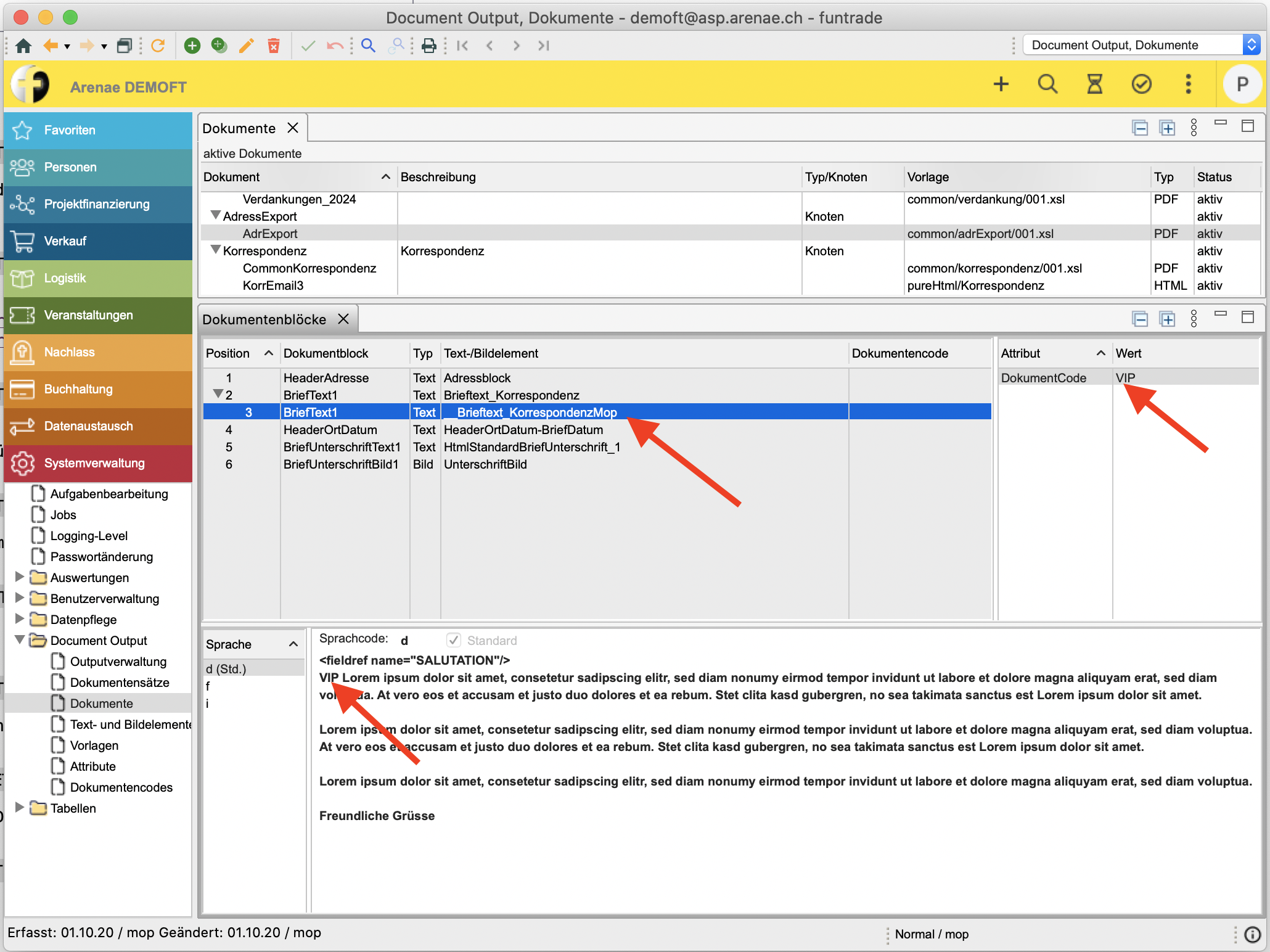Click the red trash delete icon
Image resolution: width=1270 pixels, height=952 pixels.
point(274,46)
